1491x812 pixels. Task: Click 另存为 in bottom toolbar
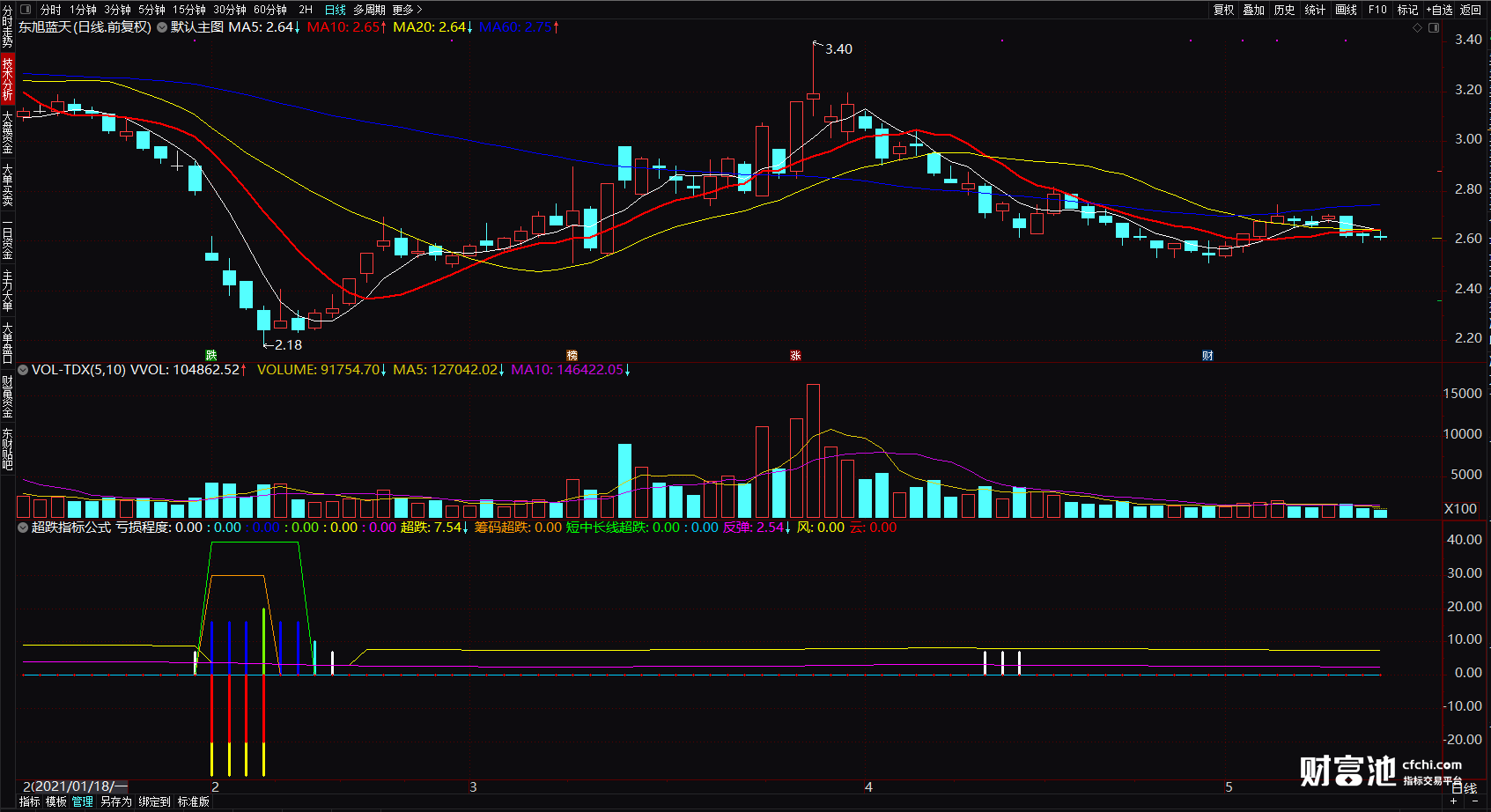click(x=115, y=801)
